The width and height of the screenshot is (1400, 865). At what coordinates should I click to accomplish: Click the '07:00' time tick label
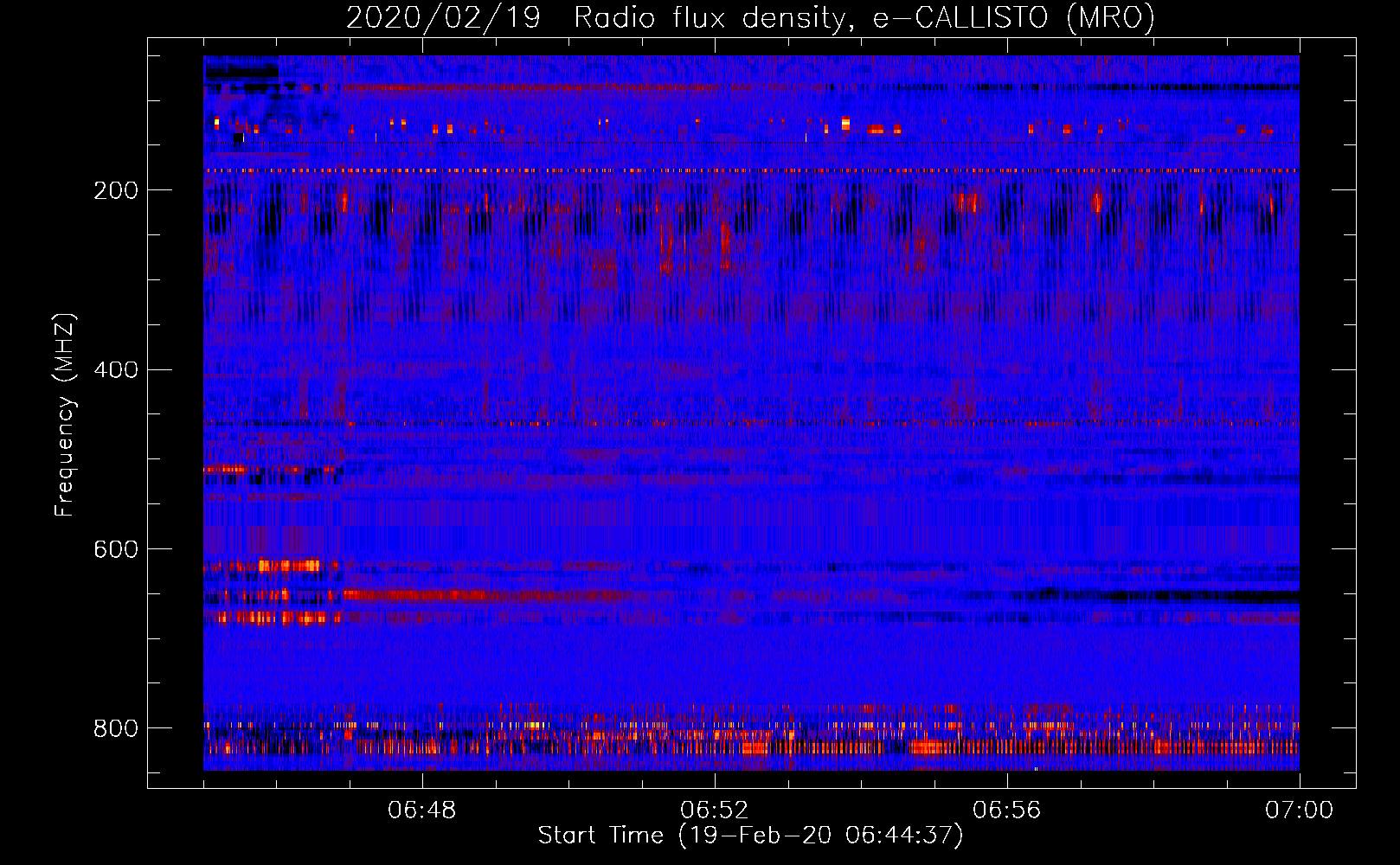point(1300,811)
